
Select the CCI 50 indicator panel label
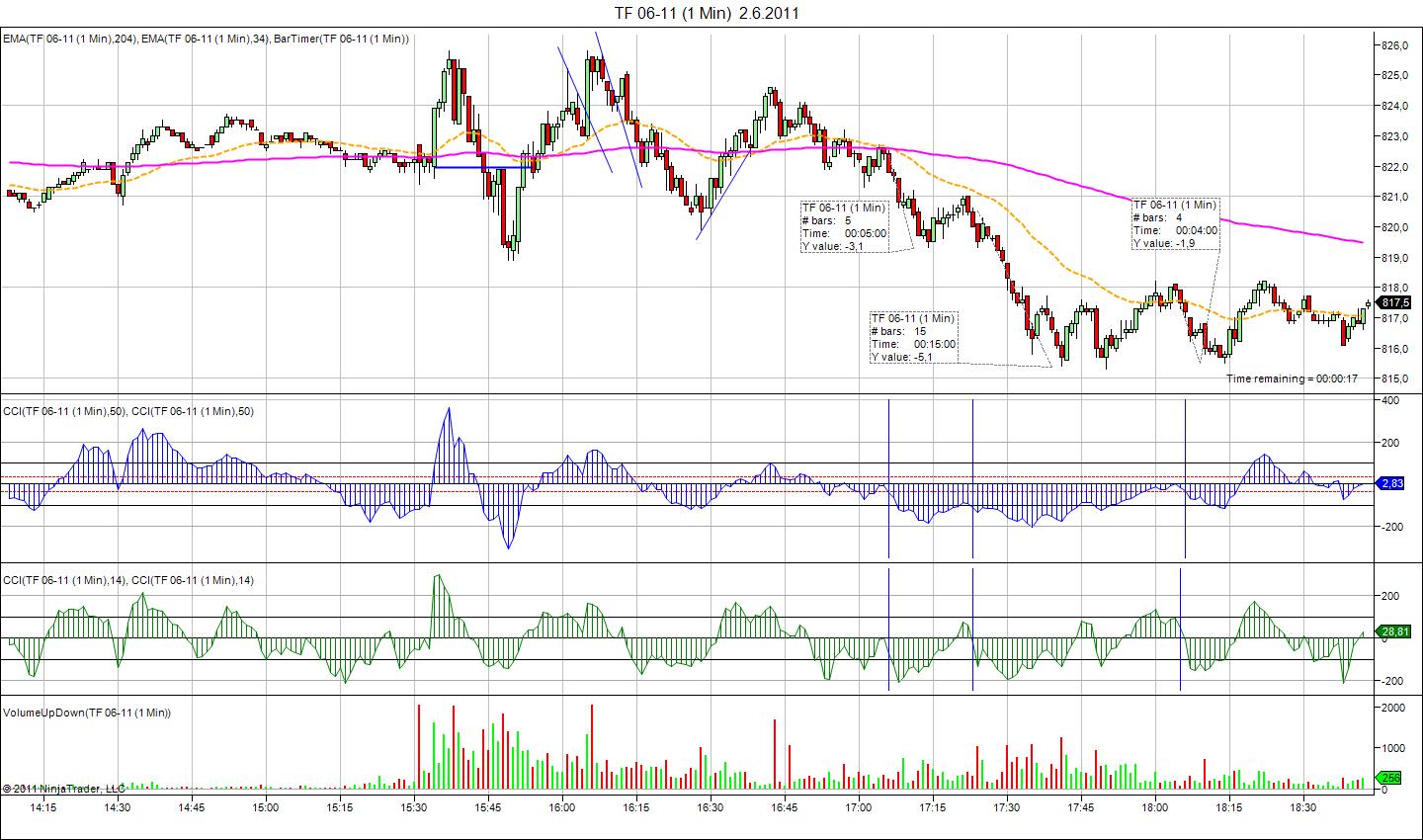(128, 411)
